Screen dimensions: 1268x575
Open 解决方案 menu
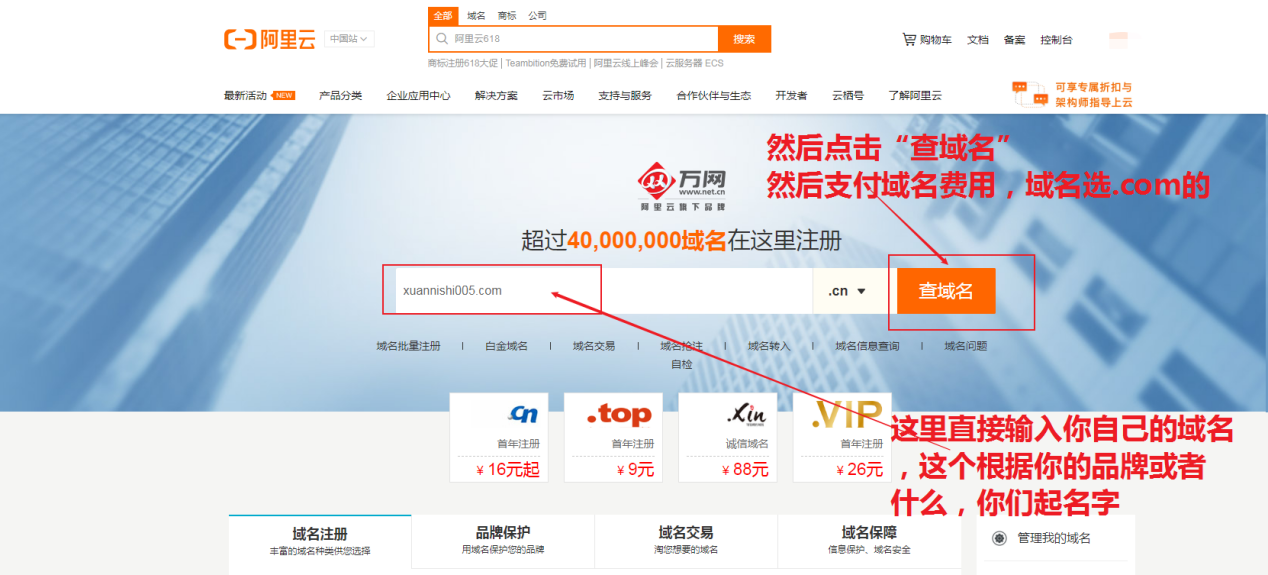(496, 96)
